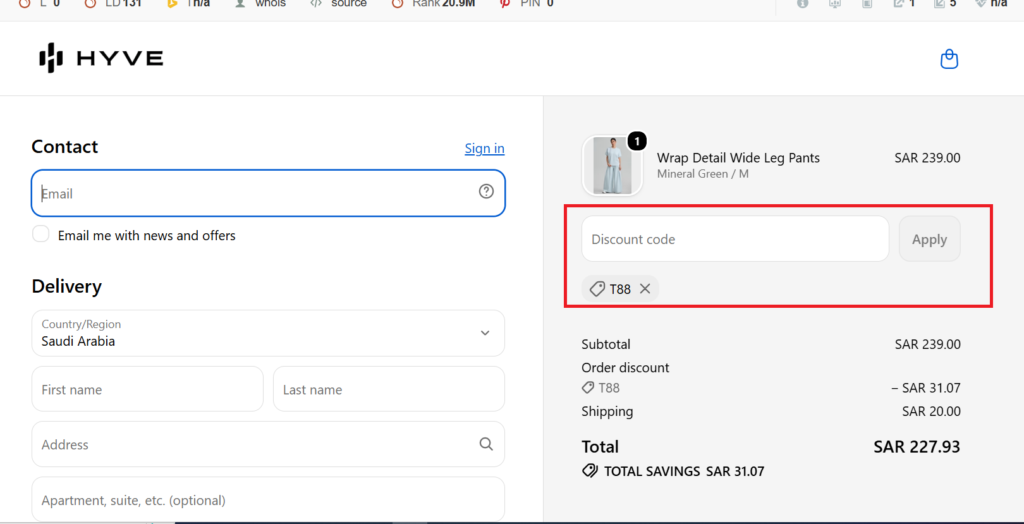Select the First name field

click(148, 389)
